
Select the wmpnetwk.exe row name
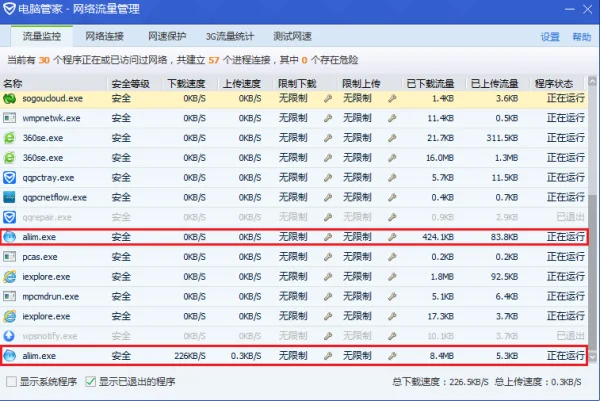51,118
